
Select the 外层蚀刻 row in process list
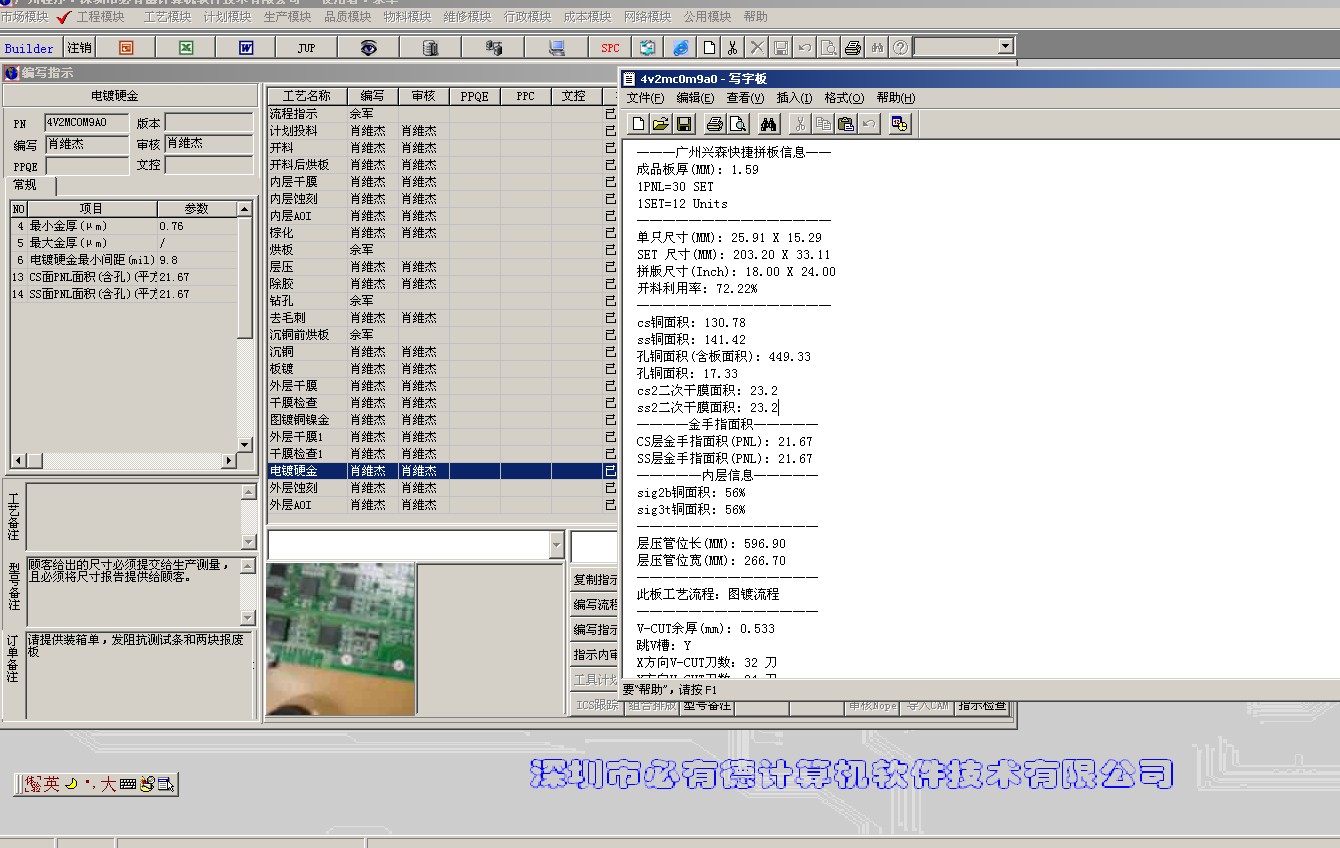(x=443, y=488)
